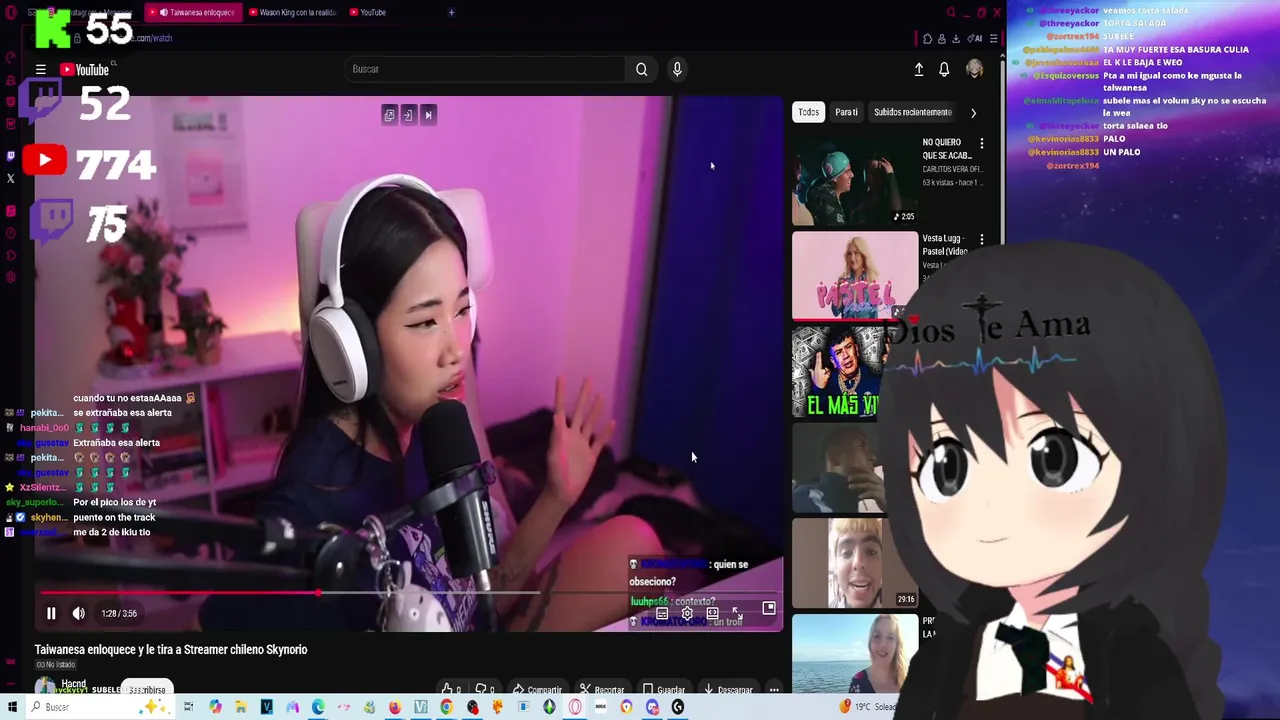Image resolution: width=1280 pixels, height=720 pixels.
Task: Open the Pastel video thumbnail
Action: point(855,276)
